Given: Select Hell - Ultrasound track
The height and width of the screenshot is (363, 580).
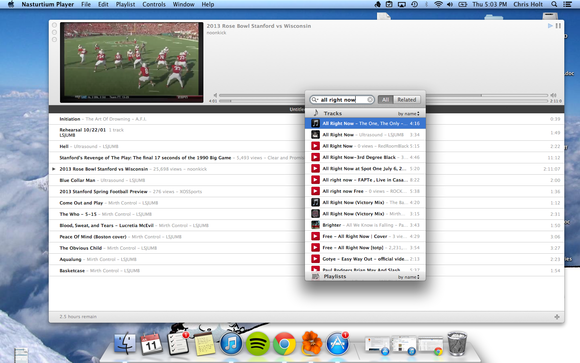Looking at the screenshot, I should [x=307, y=146].
